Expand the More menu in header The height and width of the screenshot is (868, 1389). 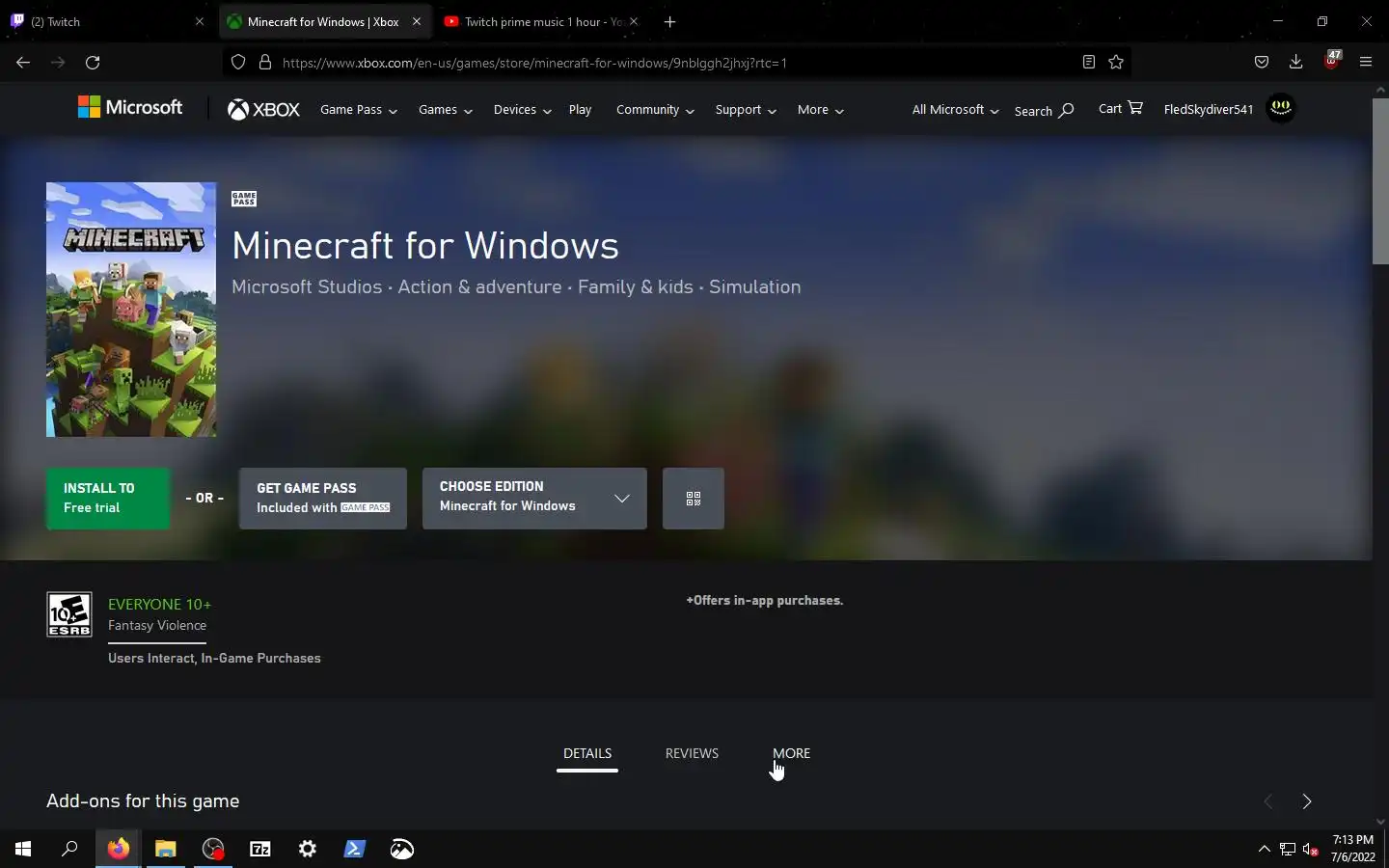click(x=821, y=110)
